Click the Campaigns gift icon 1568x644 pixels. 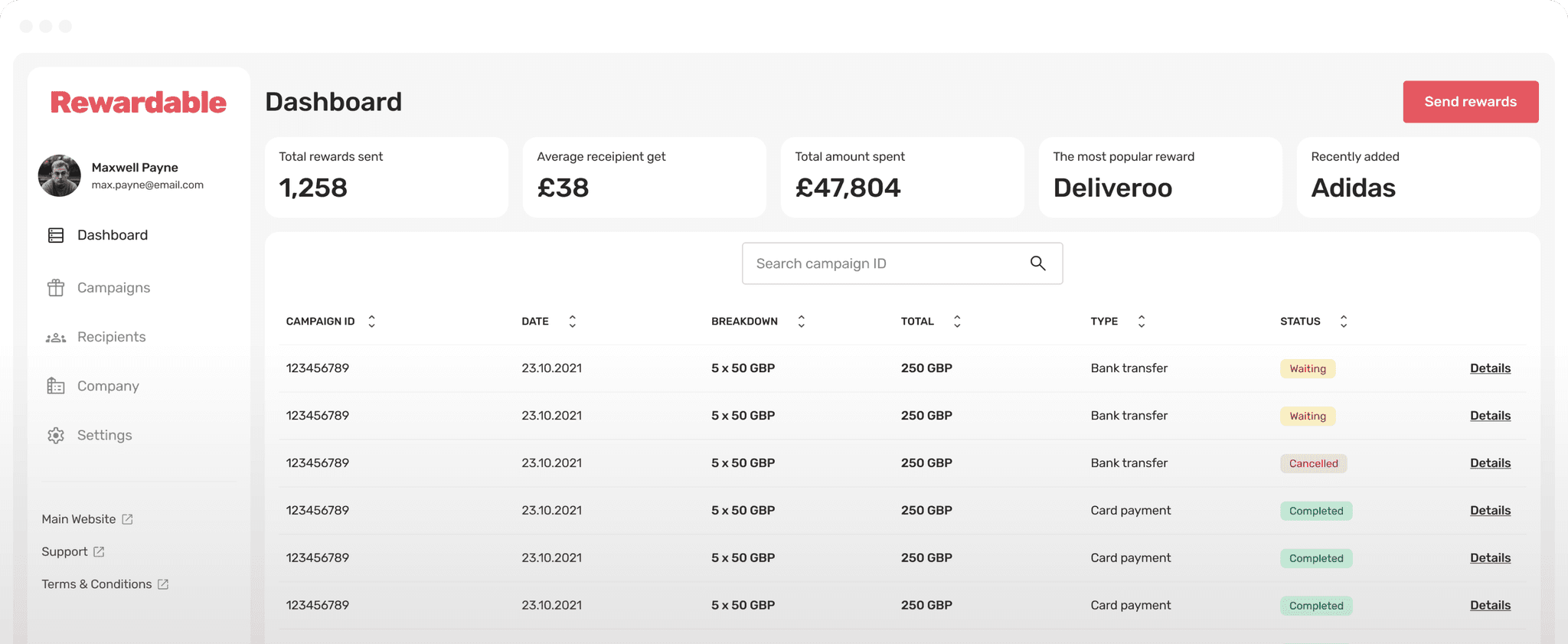tap(56, 287)
